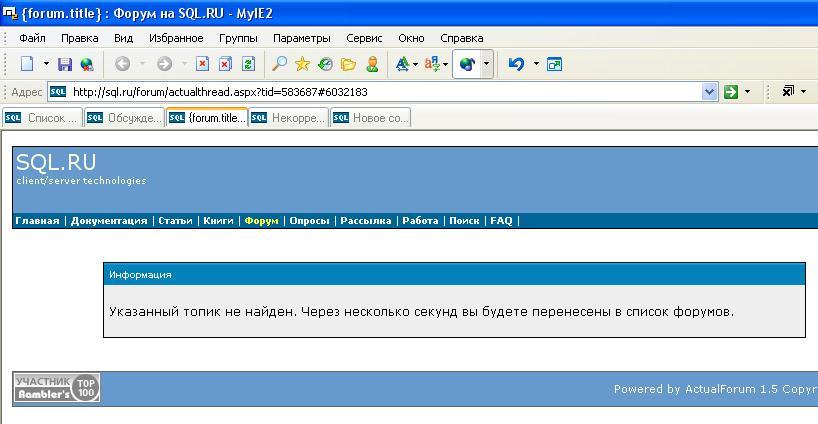Screen dimensions: 818x424
Task: Open dropdown arrow next to undo icon
Action: (536, 64)
